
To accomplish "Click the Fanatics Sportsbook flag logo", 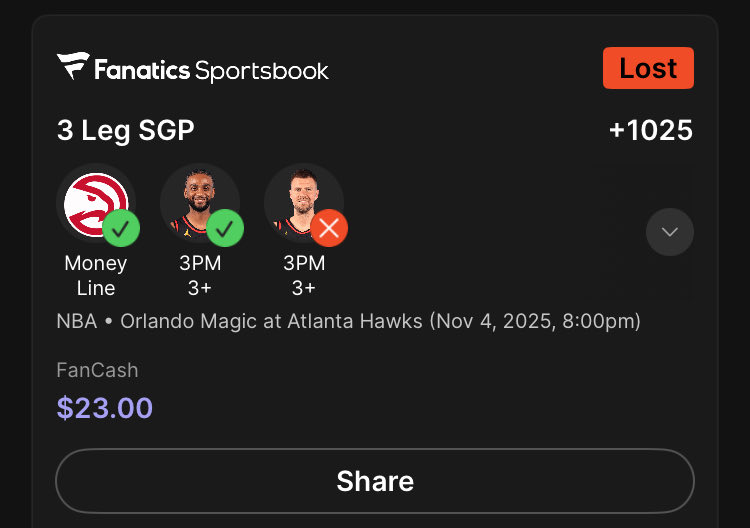I will point(73,67).
